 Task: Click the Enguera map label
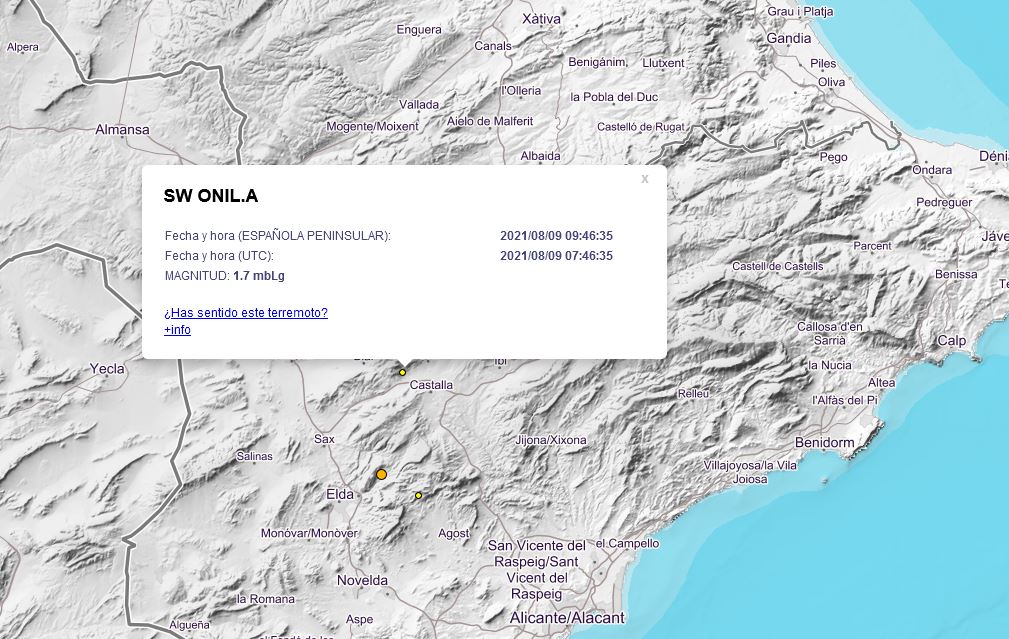point(419,30)
